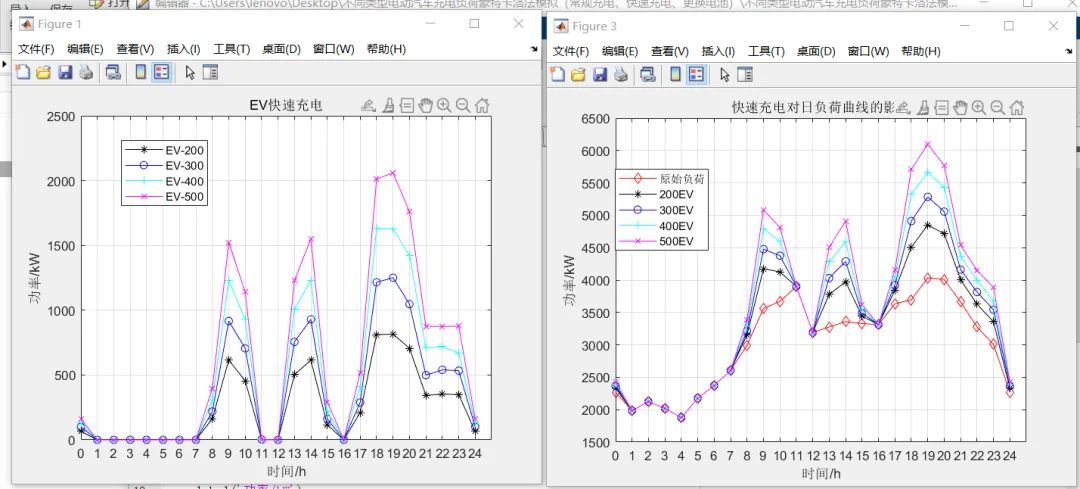Open 桌面(D) menu in Figure 3
This screenshot has width=1080, height=489.
816,52
